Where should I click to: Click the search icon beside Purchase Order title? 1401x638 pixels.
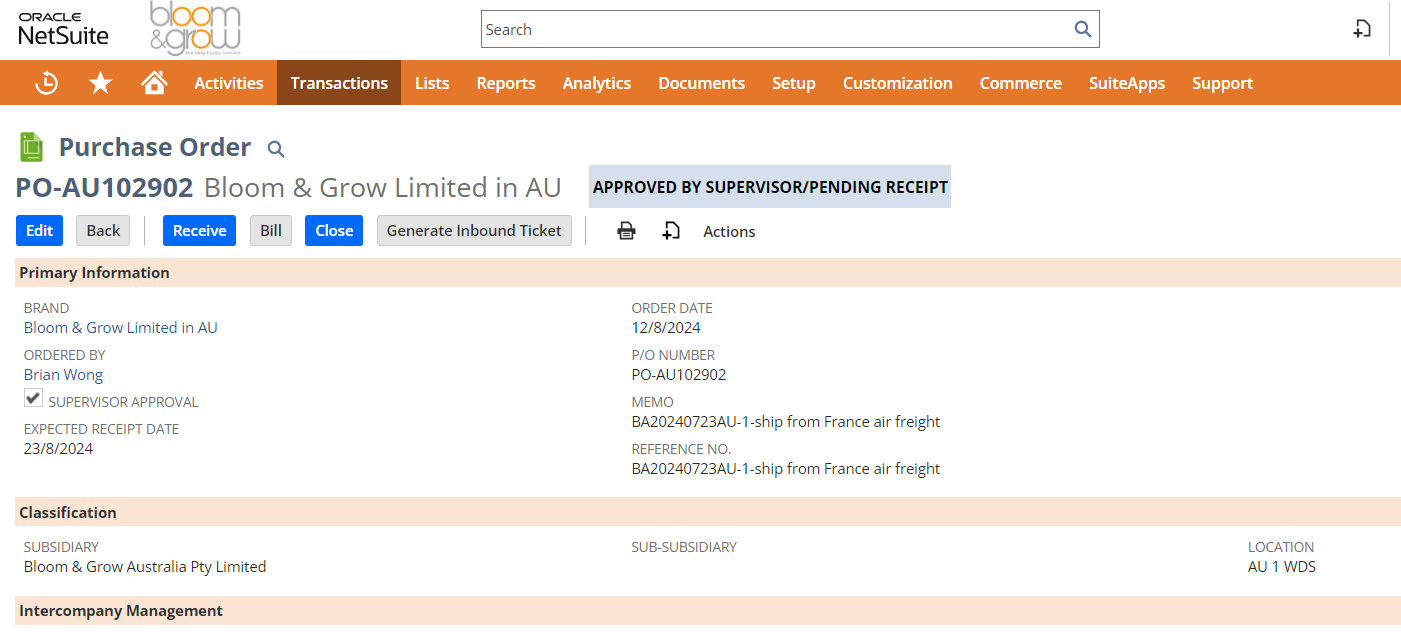point(276,149)
